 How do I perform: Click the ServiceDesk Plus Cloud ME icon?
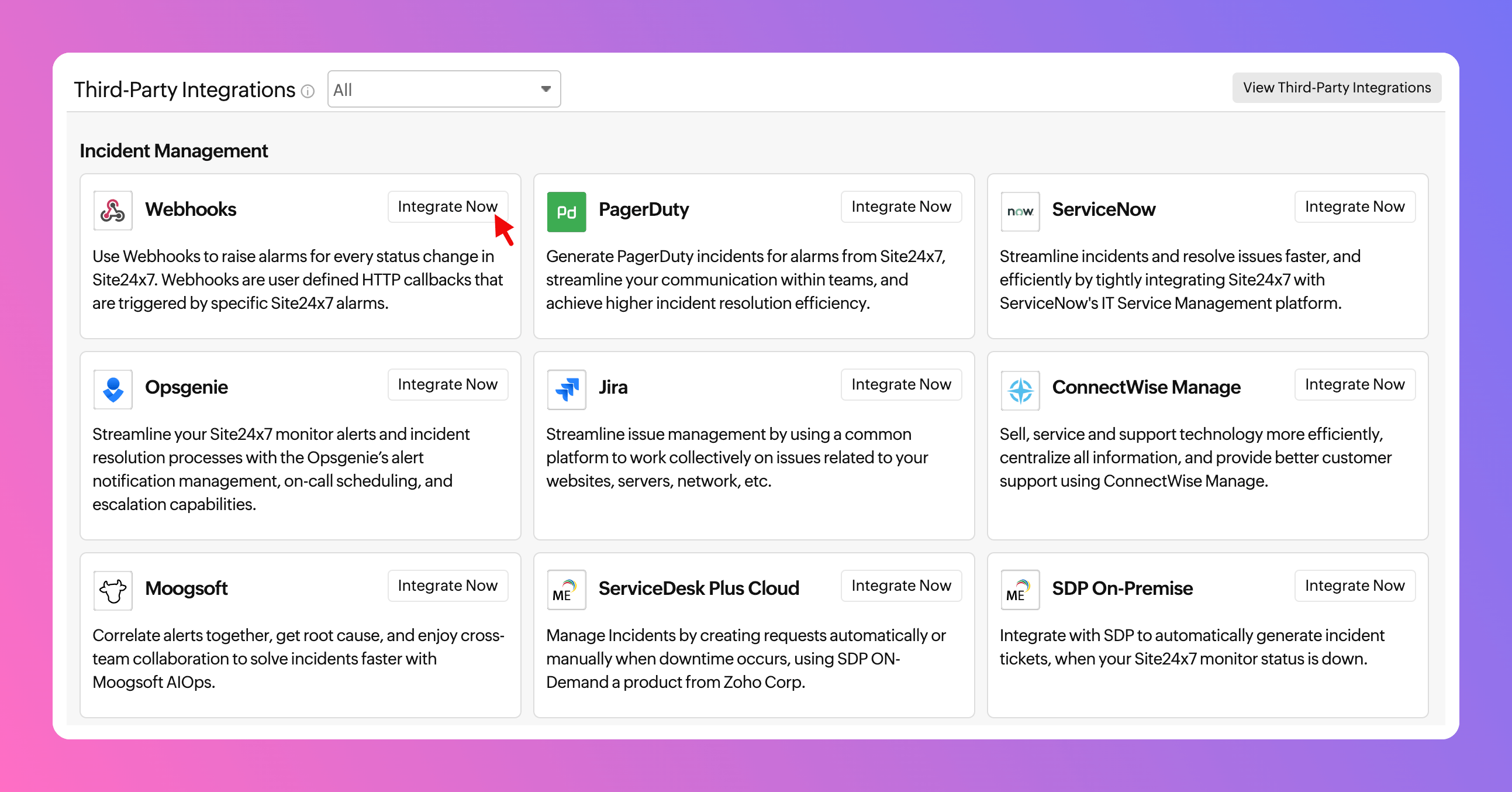566,590
